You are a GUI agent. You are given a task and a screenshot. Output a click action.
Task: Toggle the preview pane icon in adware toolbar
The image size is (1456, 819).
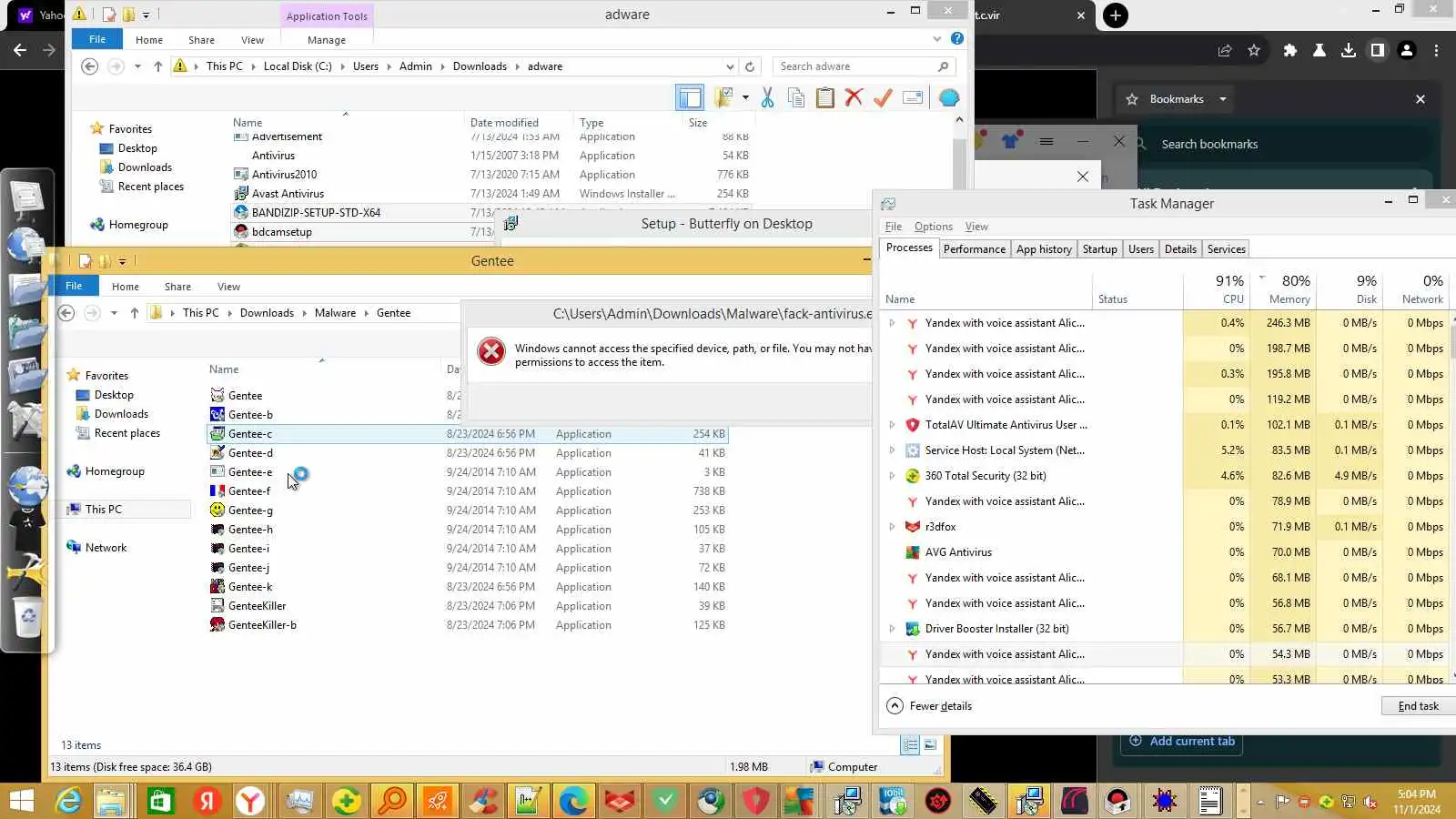[690, 98]
